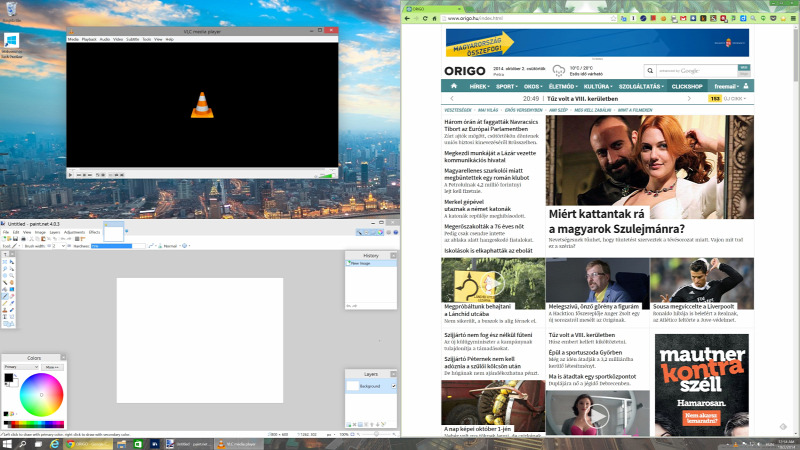Image resolution: width=800 pixels, height=450 pixels.
Task: Swap primary and secondary colors
Action: coord(15,376)
